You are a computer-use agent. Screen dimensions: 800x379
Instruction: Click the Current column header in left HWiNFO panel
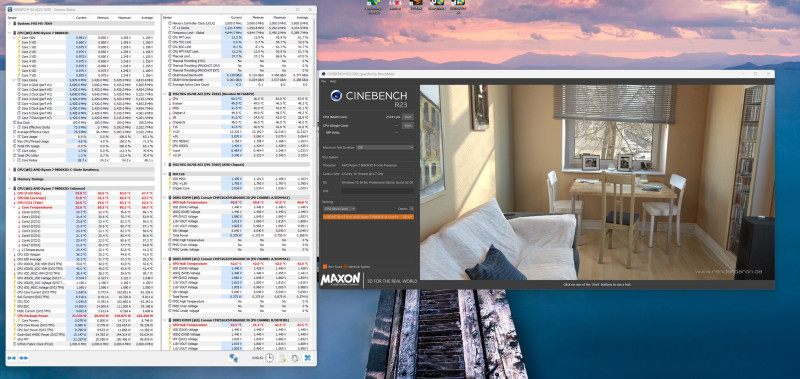pyautogui.click(x=81, y=18)
